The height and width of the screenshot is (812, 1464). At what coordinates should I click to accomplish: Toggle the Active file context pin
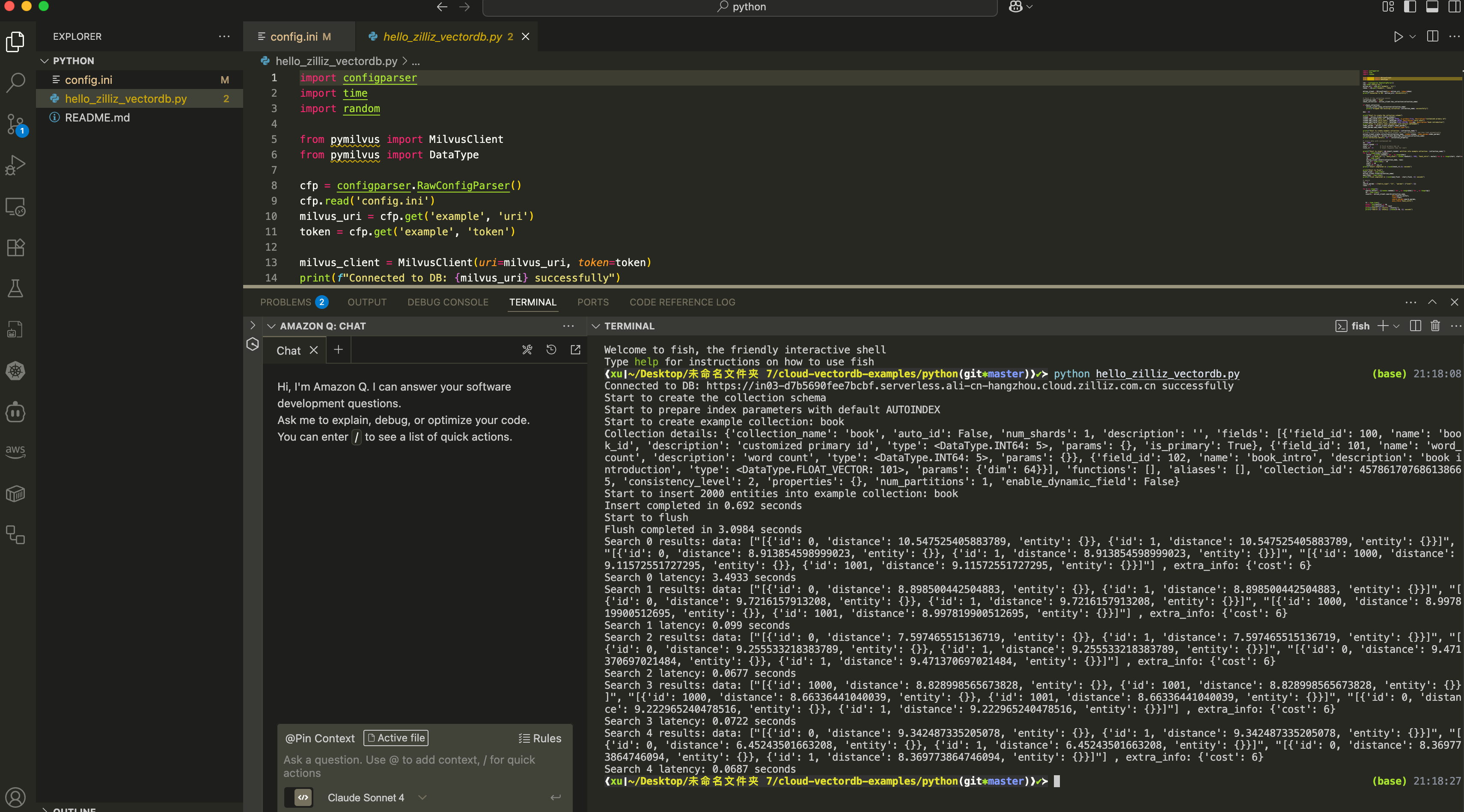[396, 738]
